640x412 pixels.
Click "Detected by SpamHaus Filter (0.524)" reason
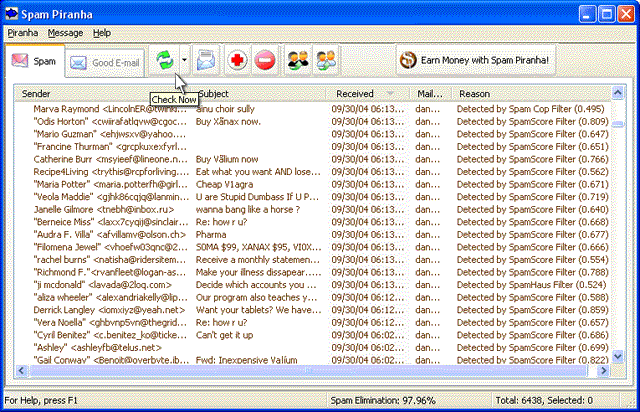[531, 285]
